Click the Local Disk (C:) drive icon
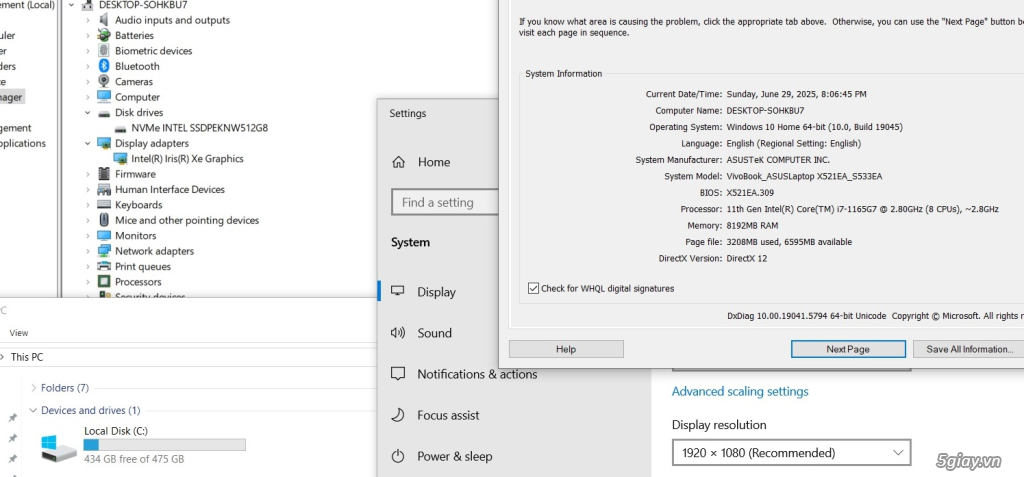Image resolution: width=1024 pixels, height=477 pixels. pos(59,448)
